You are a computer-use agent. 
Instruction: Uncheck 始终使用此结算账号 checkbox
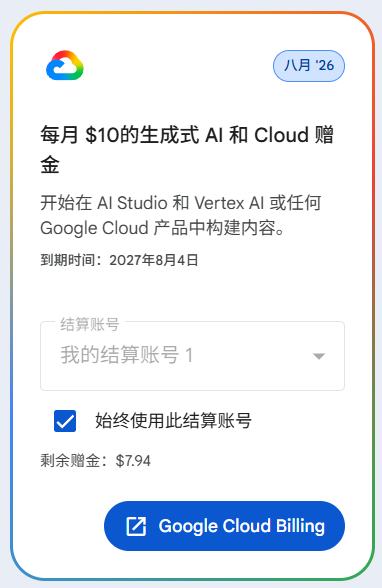click(x=65, y=421)
